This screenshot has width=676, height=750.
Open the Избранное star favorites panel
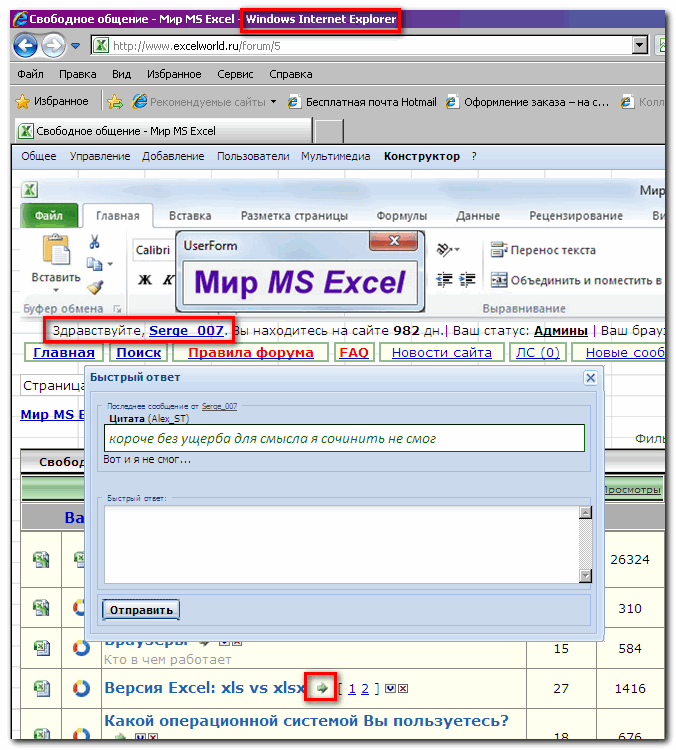52,101
